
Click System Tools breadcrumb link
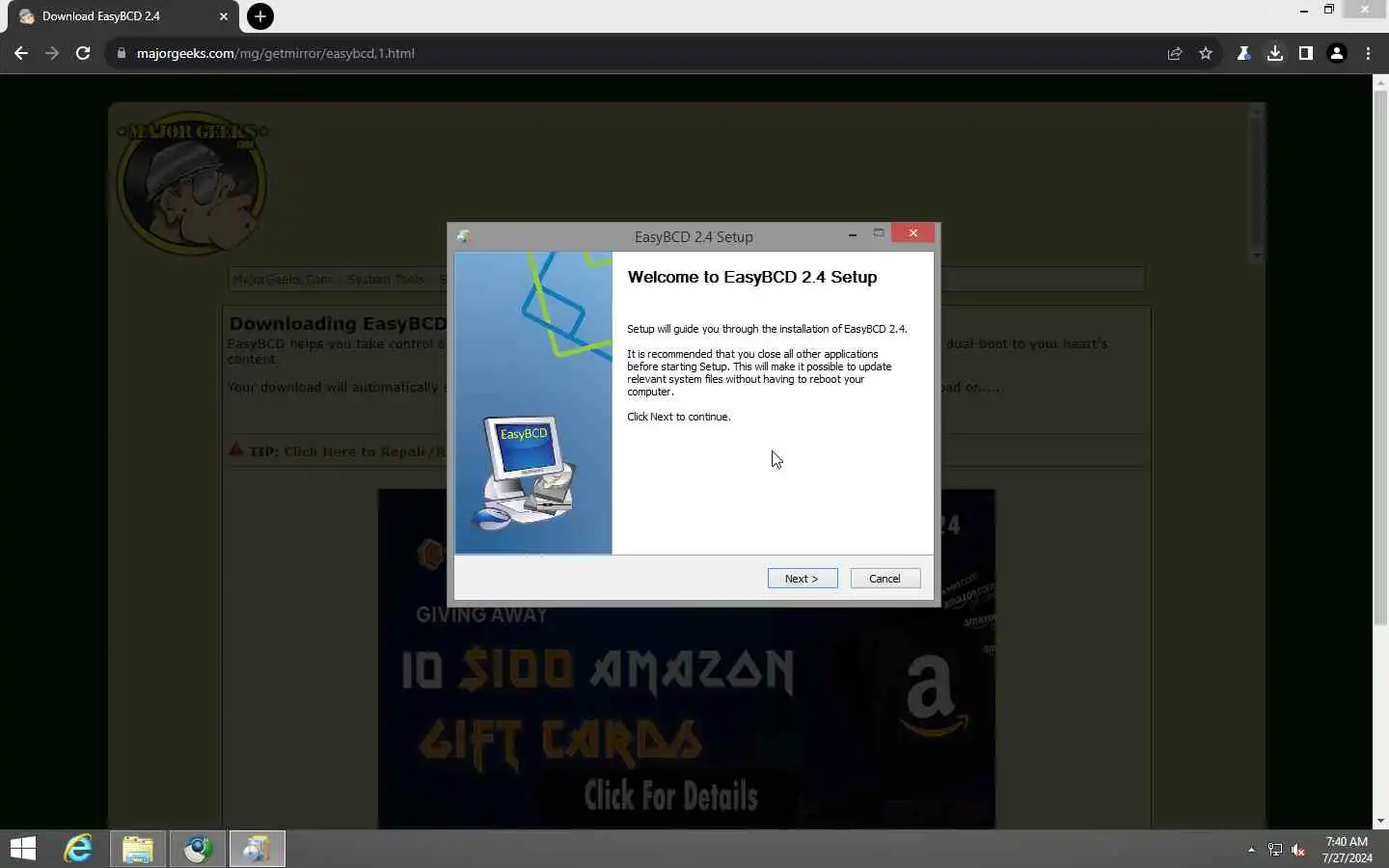(x=386, y=280)
